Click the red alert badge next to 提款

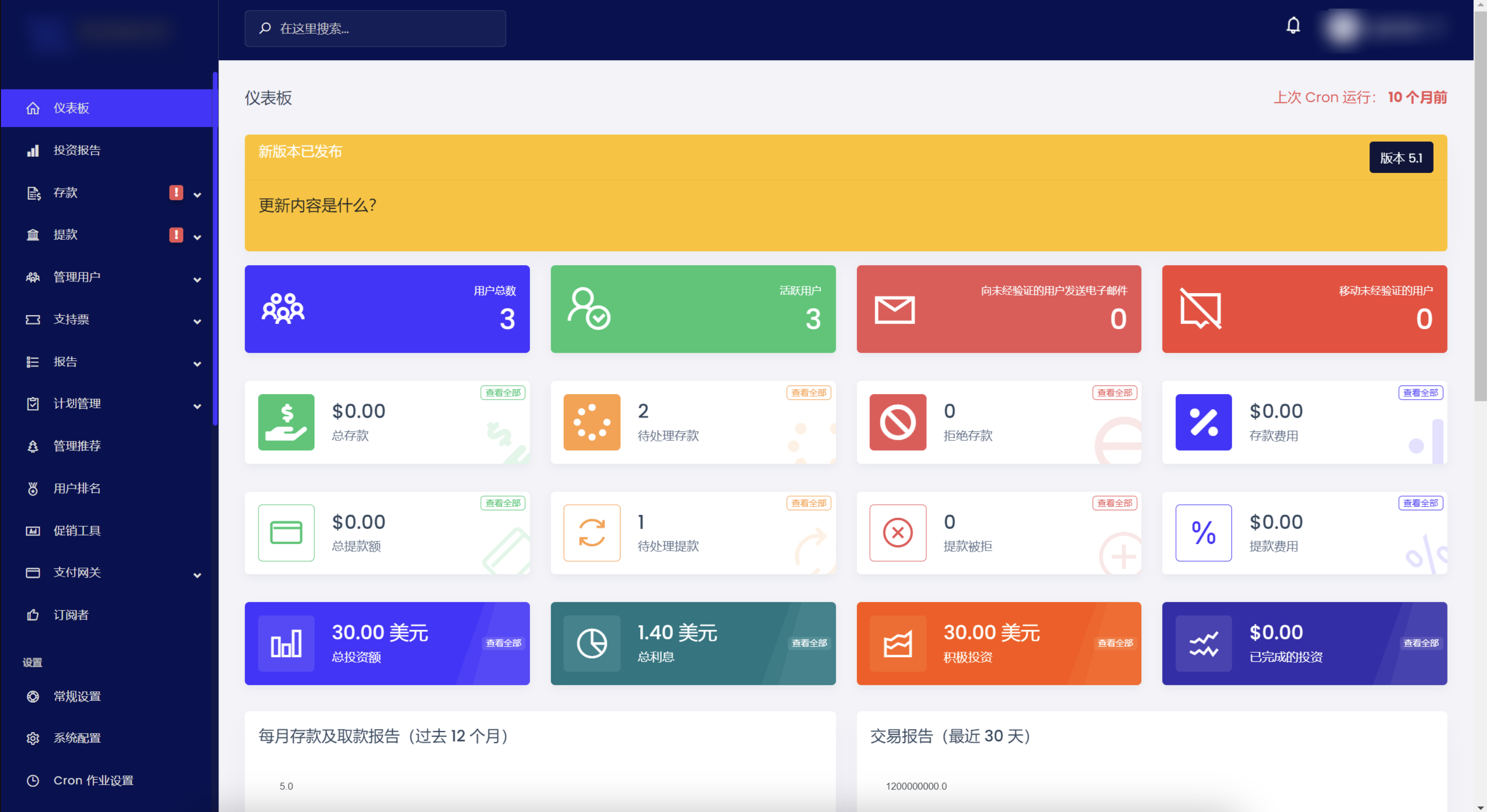tap(176, 235)
